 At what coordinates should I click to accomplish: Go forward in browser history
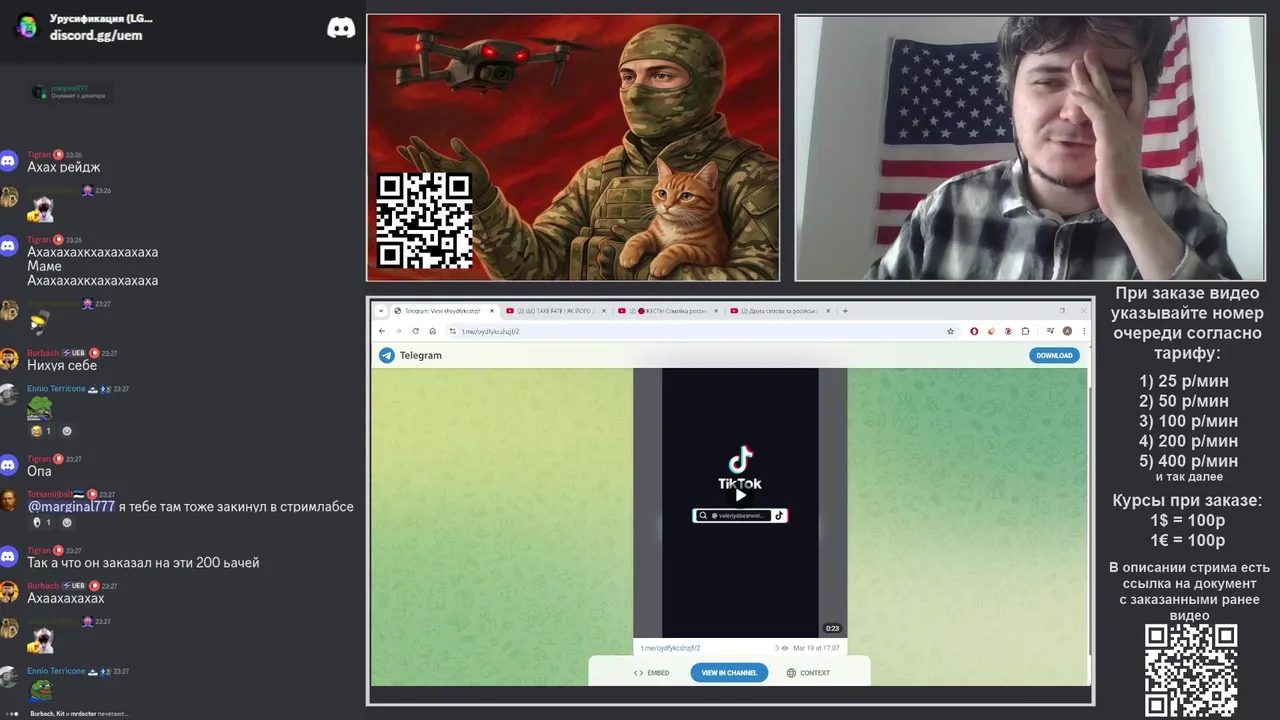pyautogui.click(x=398, y=331)
